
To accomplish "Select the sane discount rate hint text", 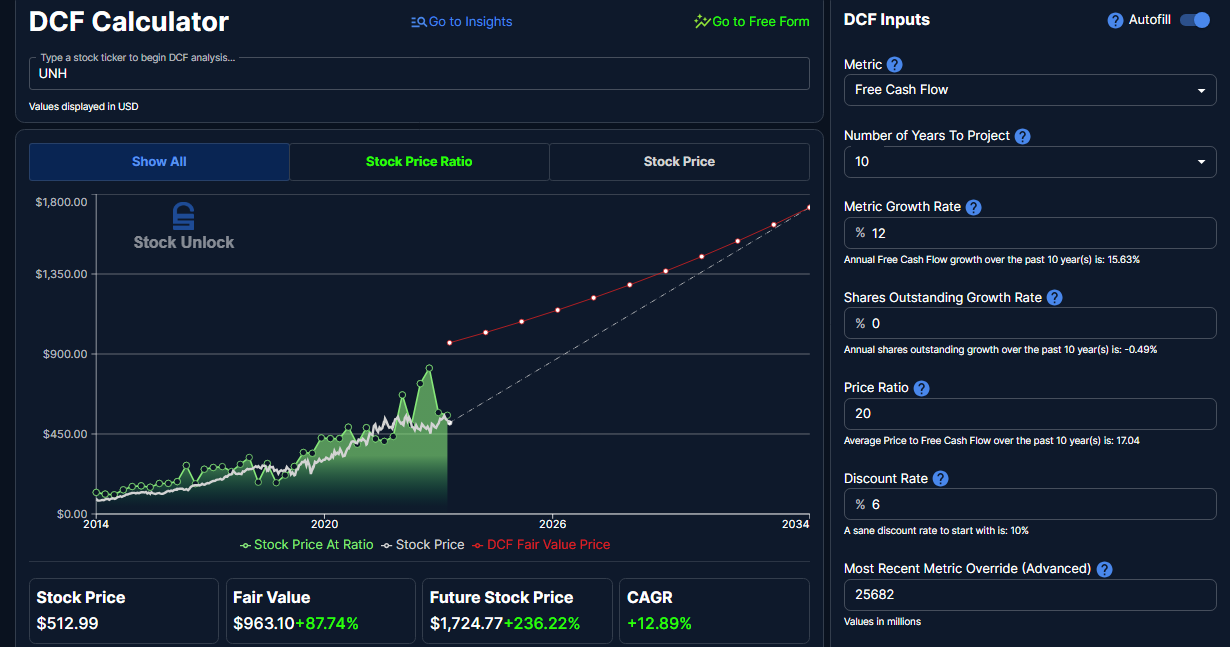I will click(936, 531).
